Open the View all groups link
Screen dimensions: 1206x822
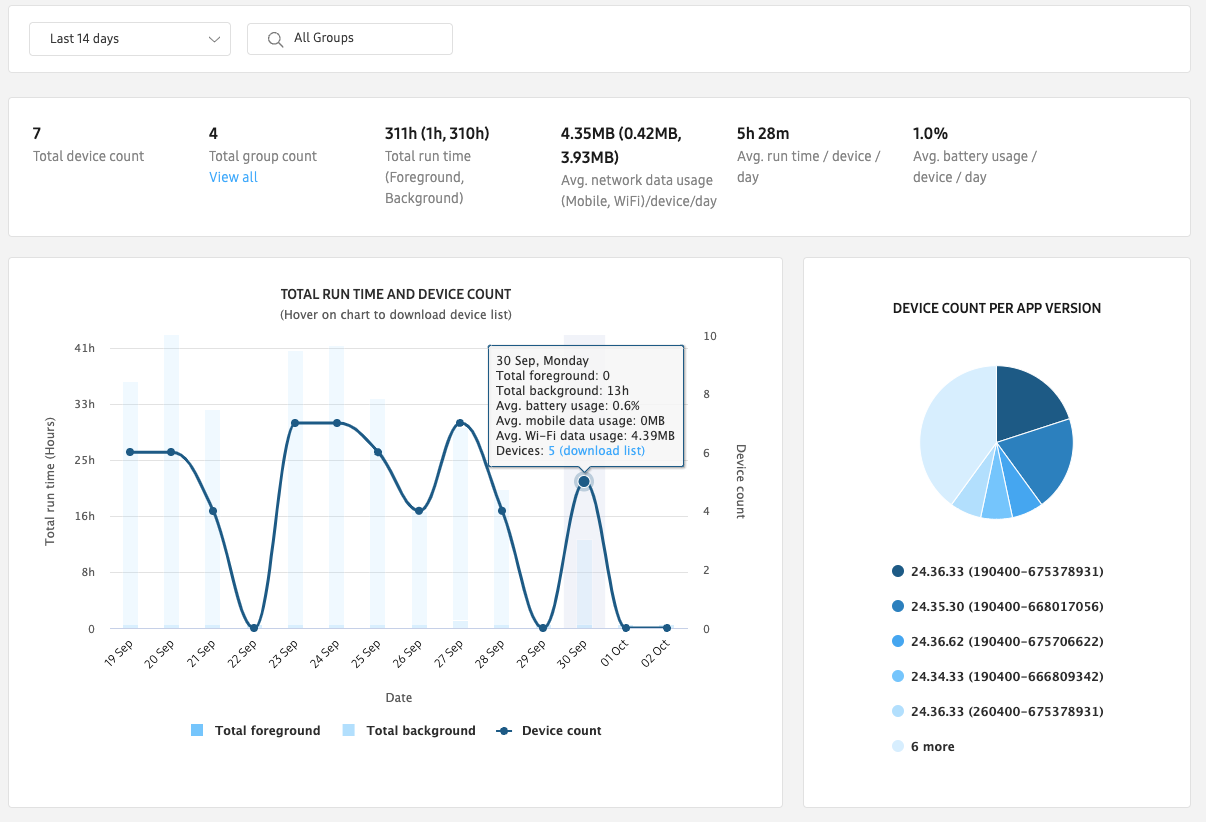tap(233, 177)
